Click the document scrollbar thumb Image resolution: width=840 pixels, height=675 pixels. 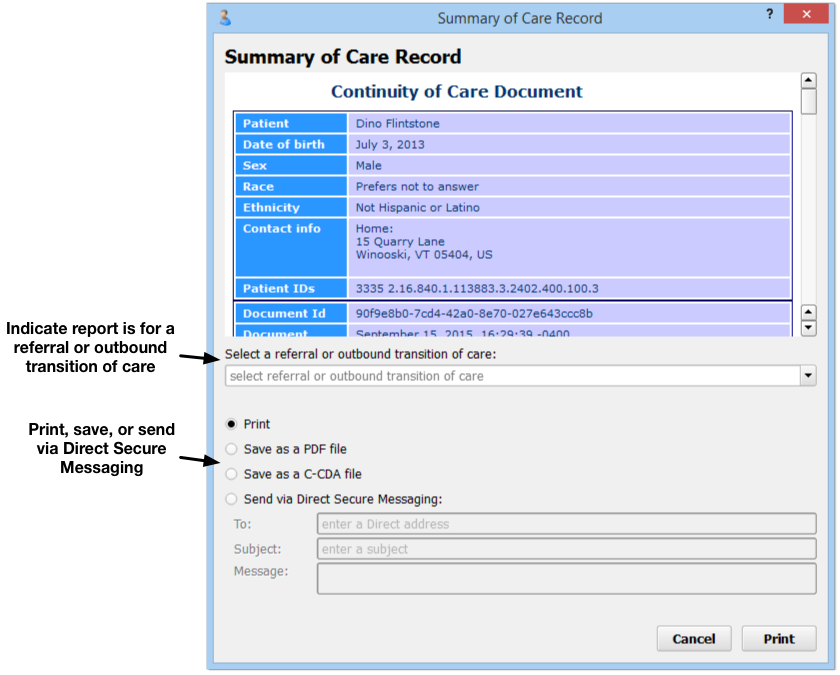point(808,101)
